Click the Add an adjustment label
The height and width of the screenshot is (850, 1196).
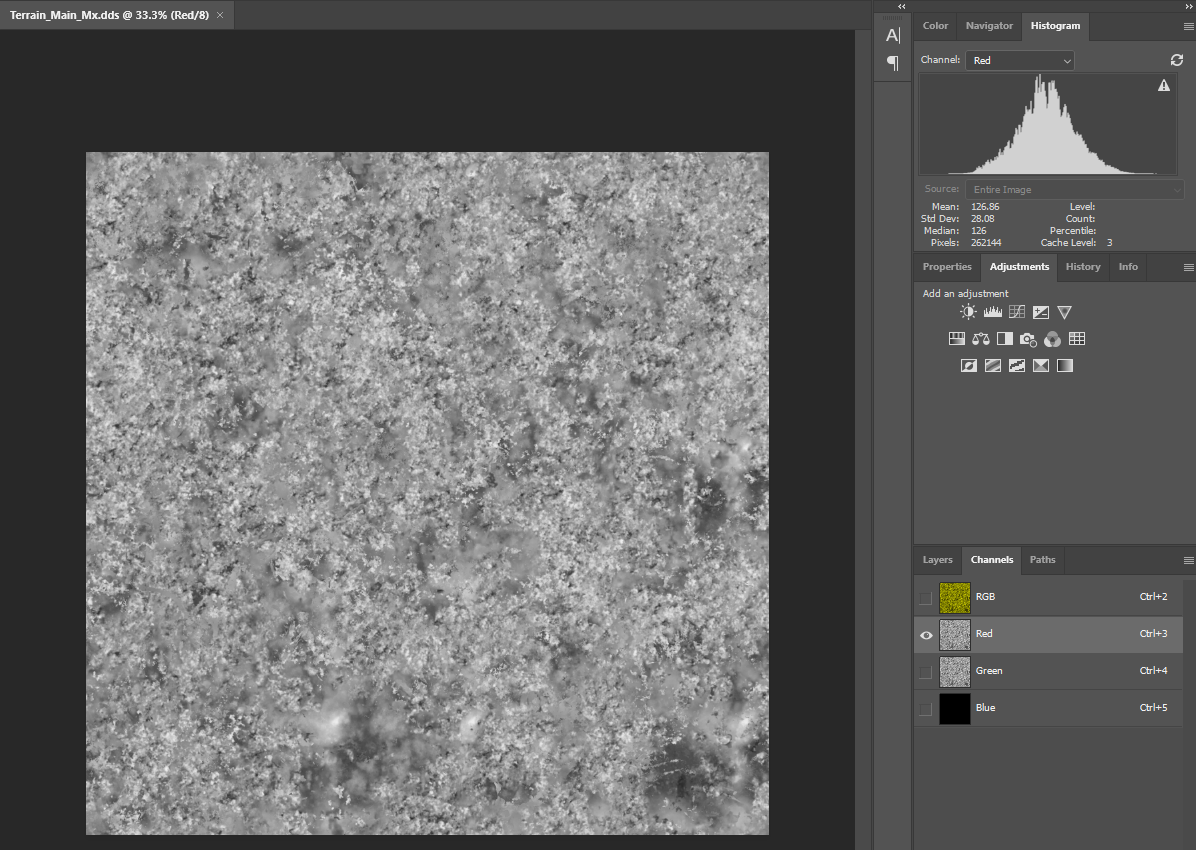click(x=966, y=293)
